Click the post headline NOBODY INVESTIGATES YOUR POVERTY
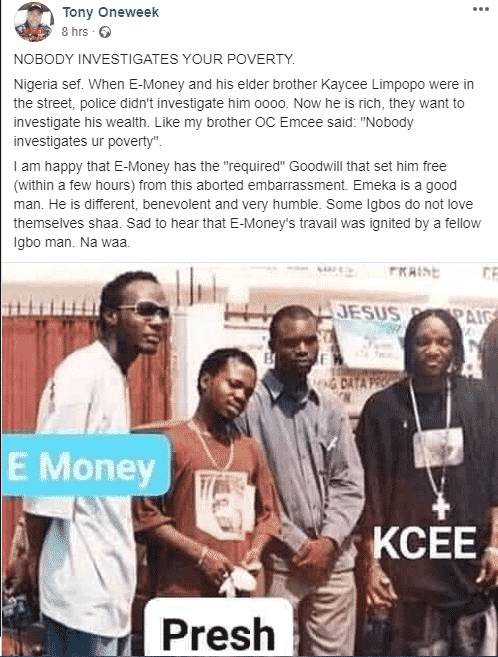Image resolution: width=498 pixels, height=657 pixels. pyautogui.click(x=154, y=59)
